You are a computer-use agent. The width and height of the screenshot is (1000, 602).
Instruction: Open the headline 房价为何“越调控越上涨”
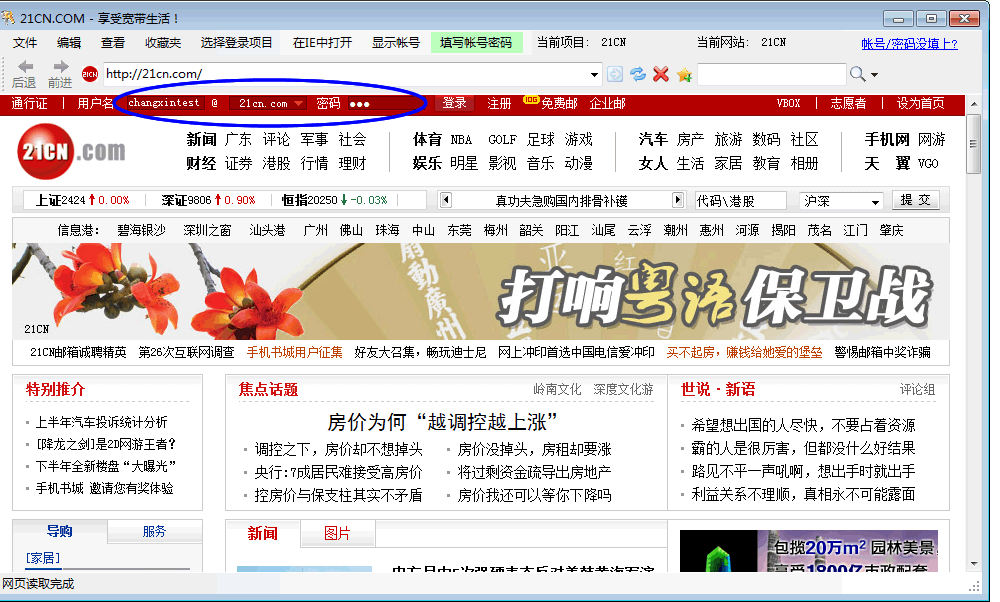point(443,422)
